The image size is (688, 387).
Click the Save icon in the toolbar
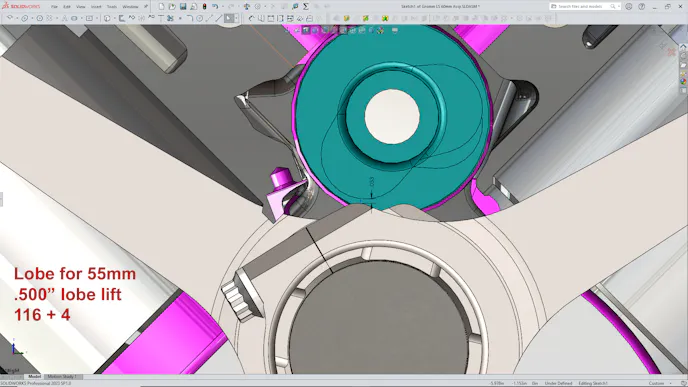tap(183, 7)
